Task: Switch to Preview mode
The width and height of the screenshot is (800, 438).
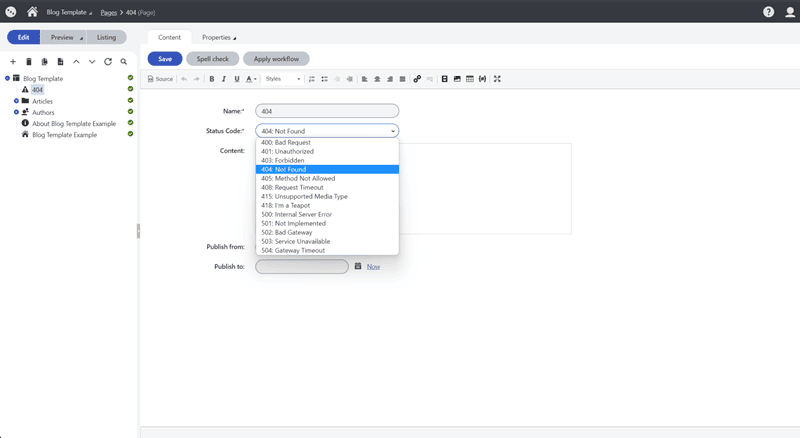Action: click(62, 37)
